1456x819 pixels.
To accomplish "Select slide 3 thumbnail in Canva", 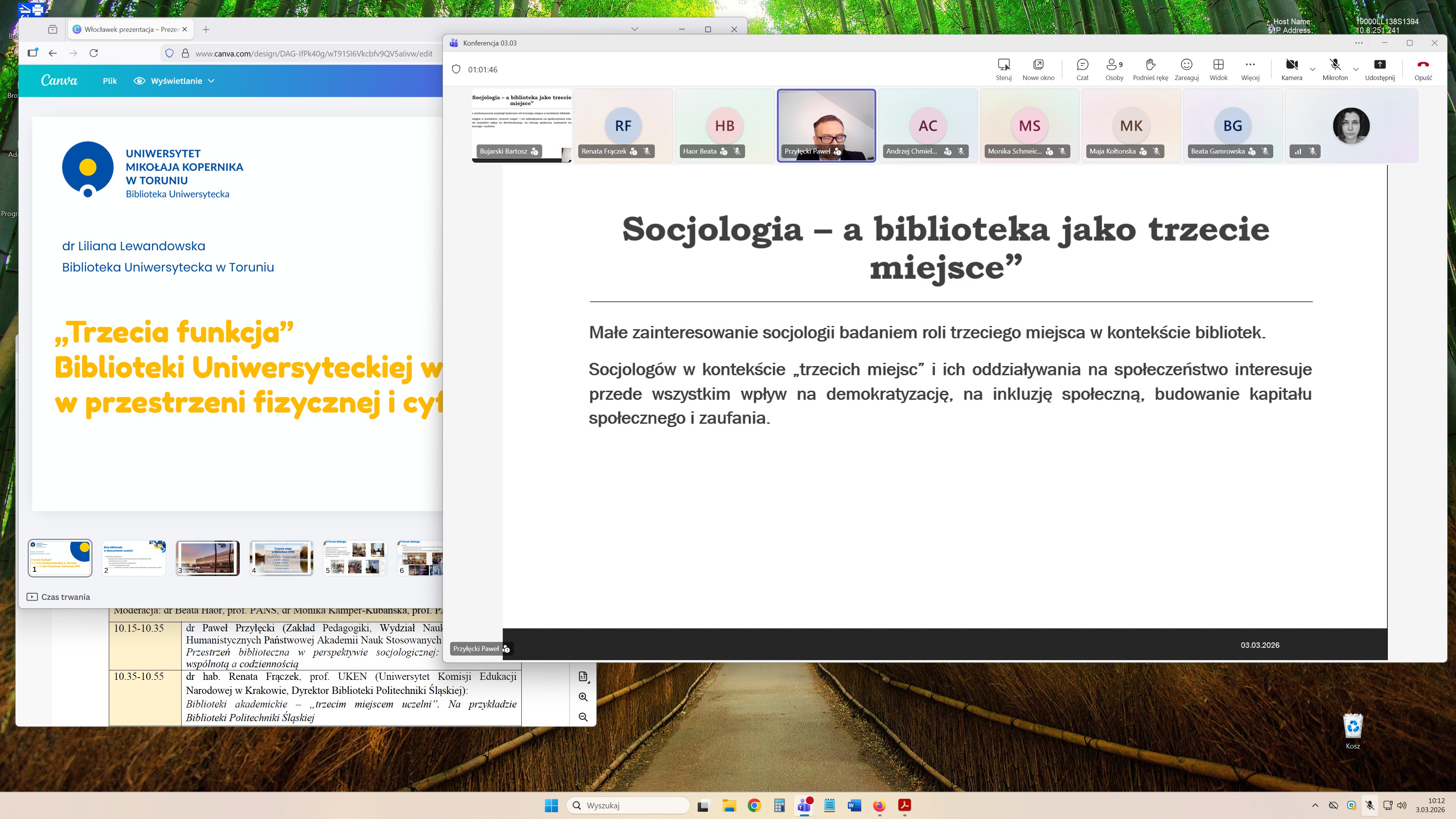I will pos(207,558).
